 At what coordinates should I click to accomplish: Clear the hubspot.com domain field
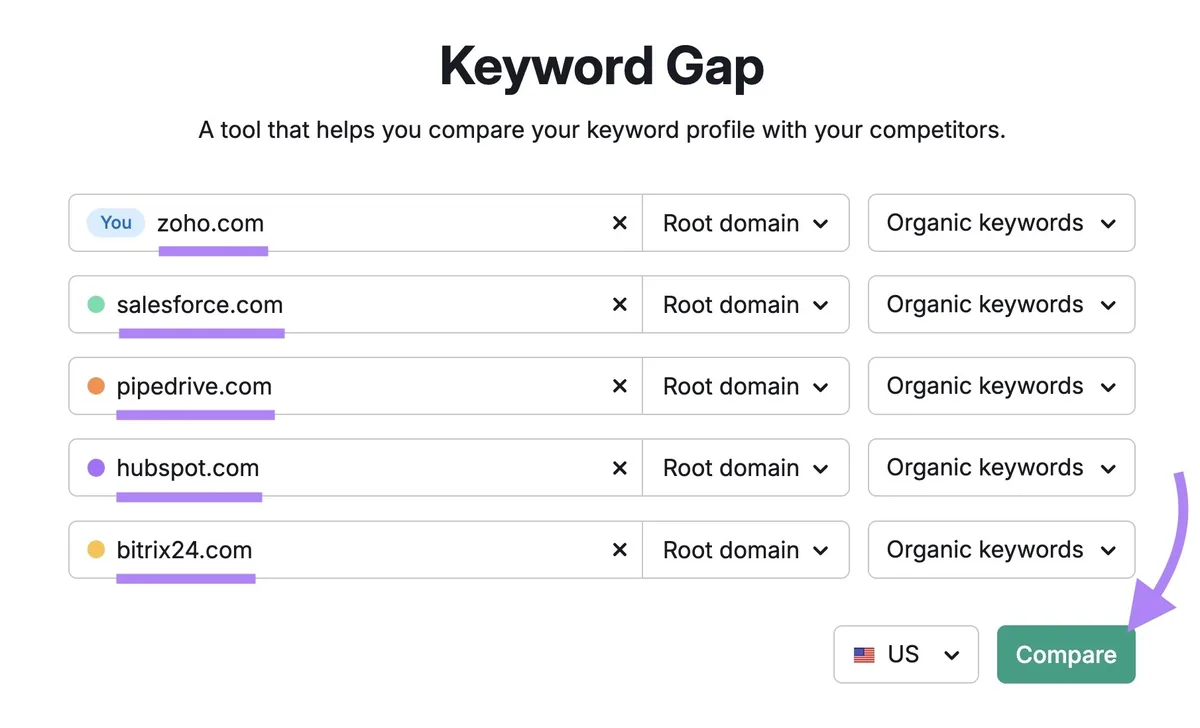coord(620,468)
